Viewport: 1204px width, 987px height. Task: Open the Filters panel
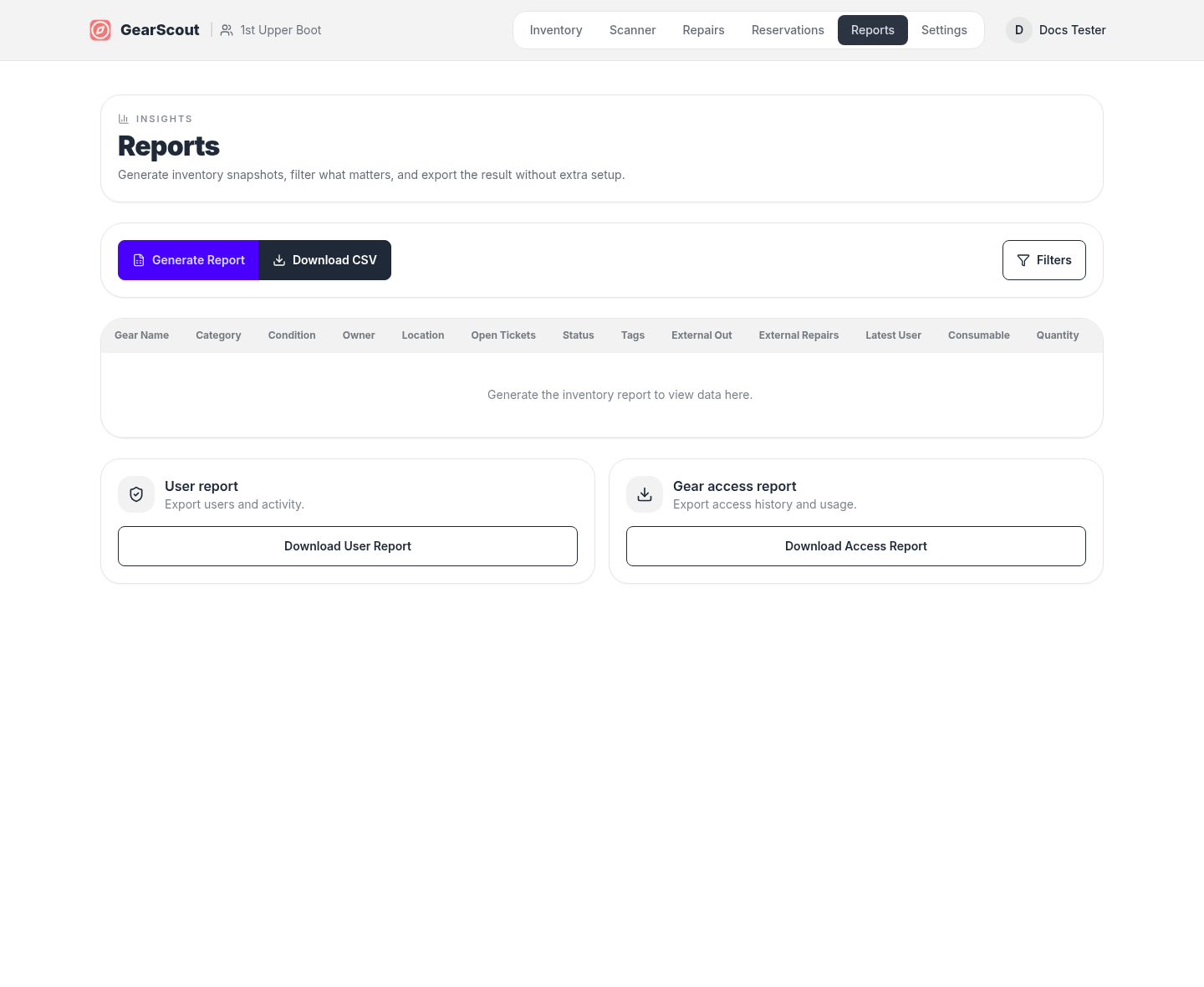1043,260
